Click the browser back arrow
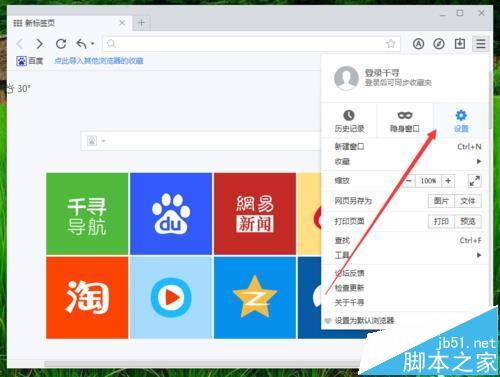500x377 pixels. (x=20, y=44)
